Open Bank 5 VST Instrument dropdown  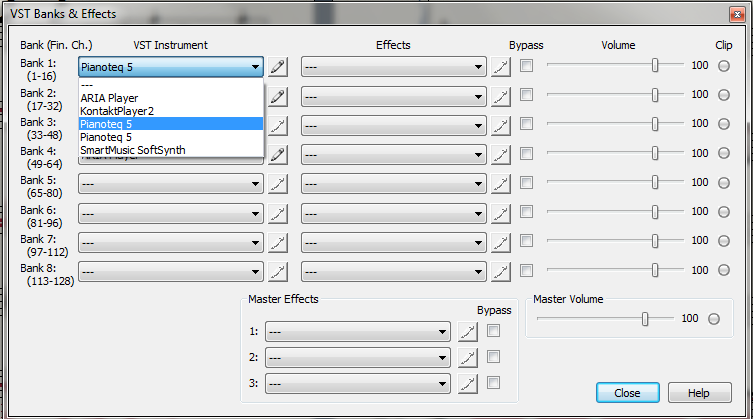(170, 184)
